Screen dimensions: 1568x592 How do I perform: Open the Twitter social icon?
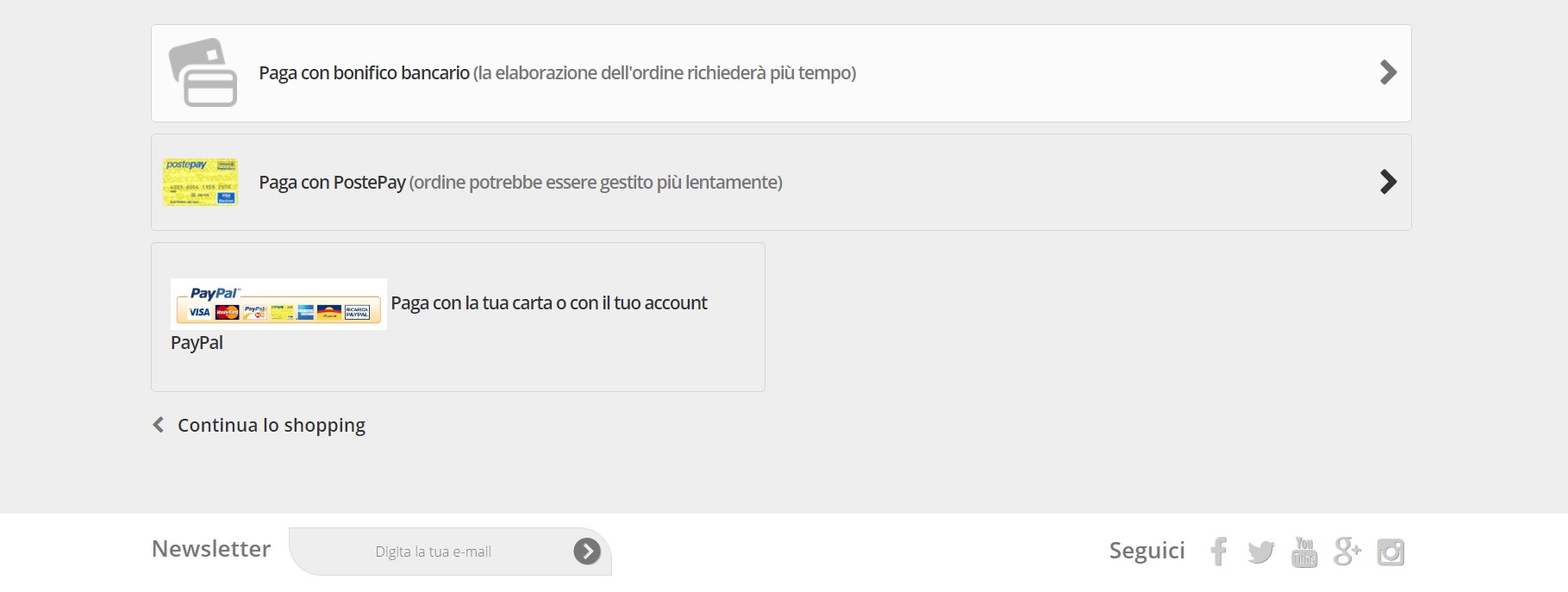1260,552
